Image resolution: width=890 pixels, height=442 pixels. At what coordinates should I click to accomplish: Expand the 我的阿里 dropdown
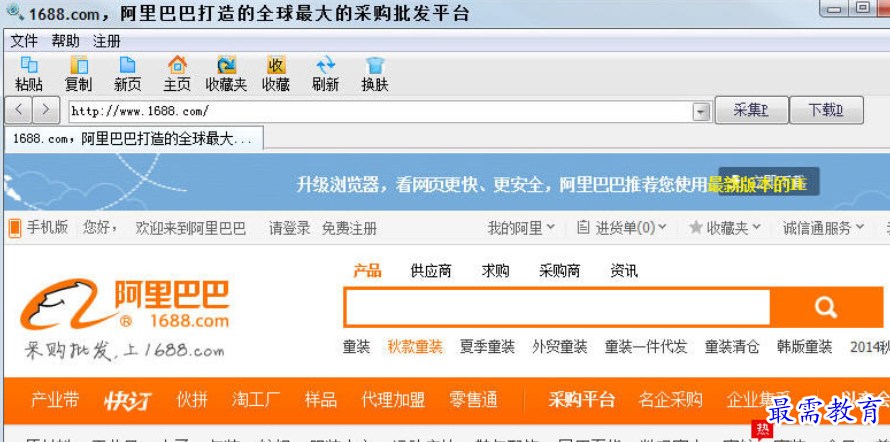point(521,229)
